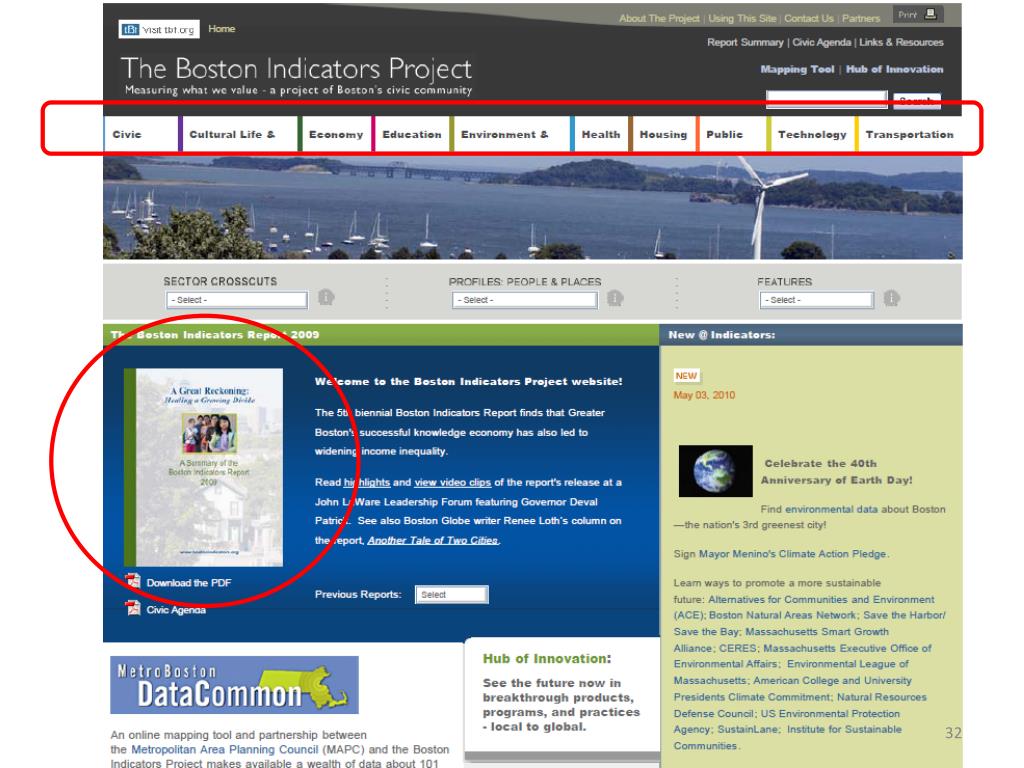Open the SustainLane link
This screenshot has width=1024, height=768.
coord(748,729)
